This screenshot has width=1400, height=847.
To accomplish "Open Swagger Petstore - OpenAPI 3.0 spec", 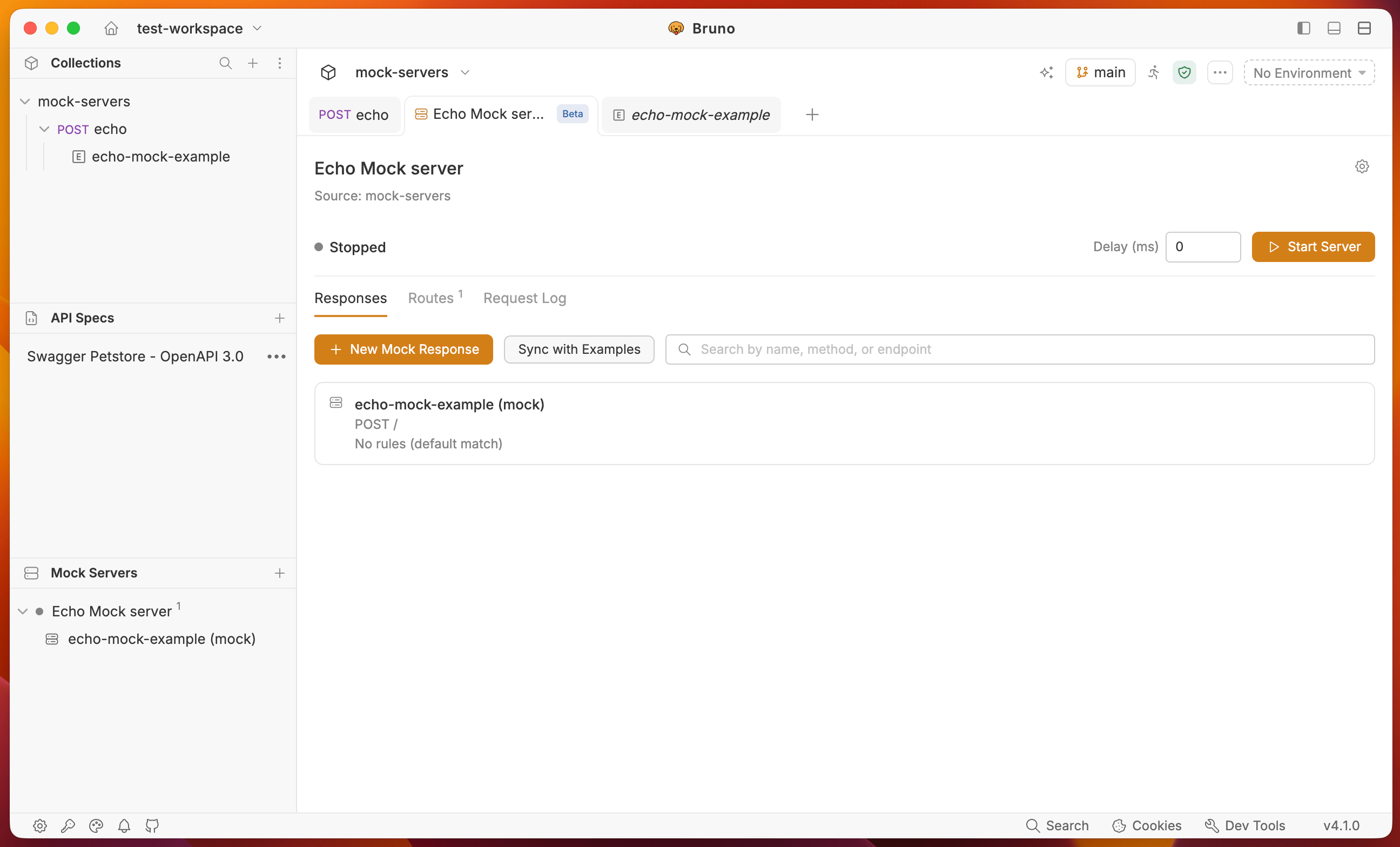I will click(x=135, y=356).
